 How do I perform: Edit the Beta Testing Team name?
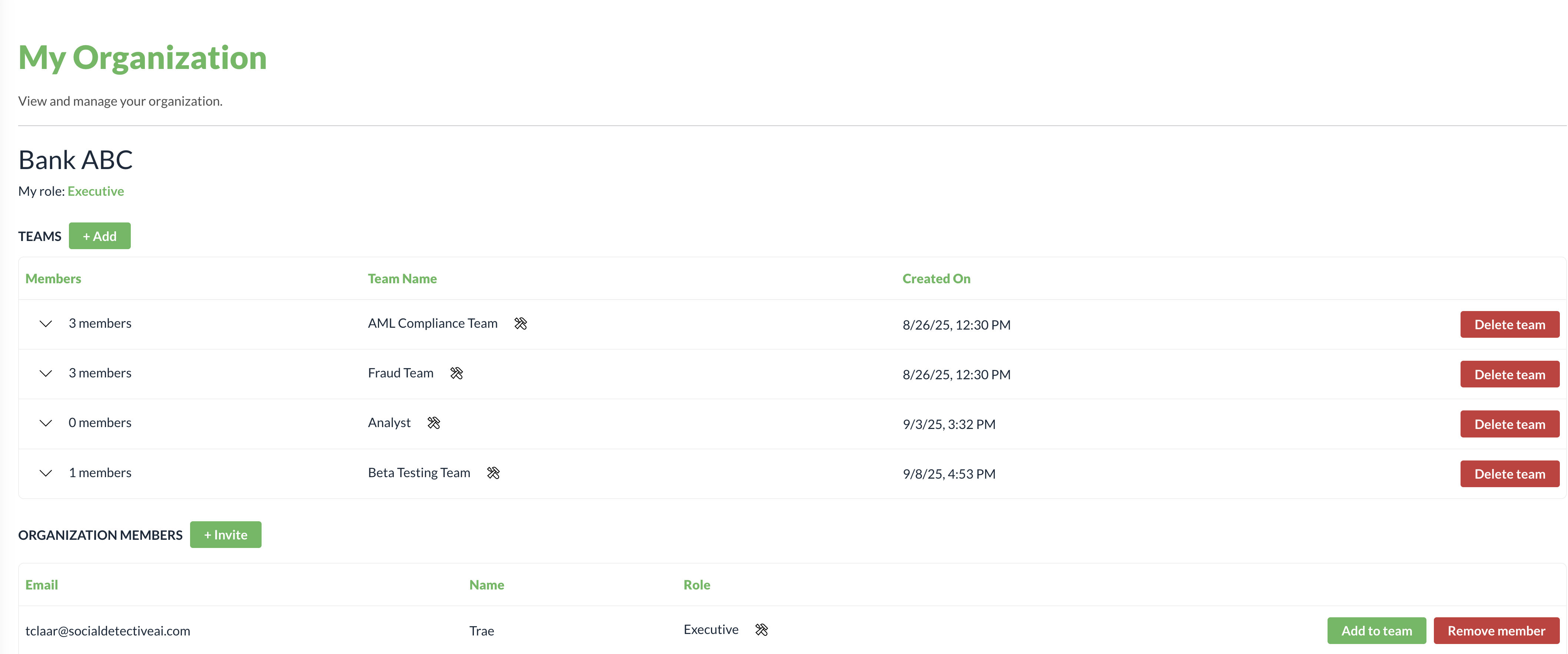[494, 473]
